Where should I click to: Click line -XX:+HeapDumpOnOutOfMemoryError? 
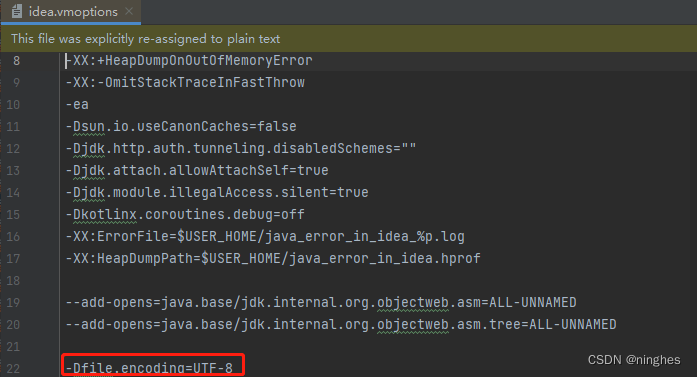pyautogui.click(x=189, y=60)
